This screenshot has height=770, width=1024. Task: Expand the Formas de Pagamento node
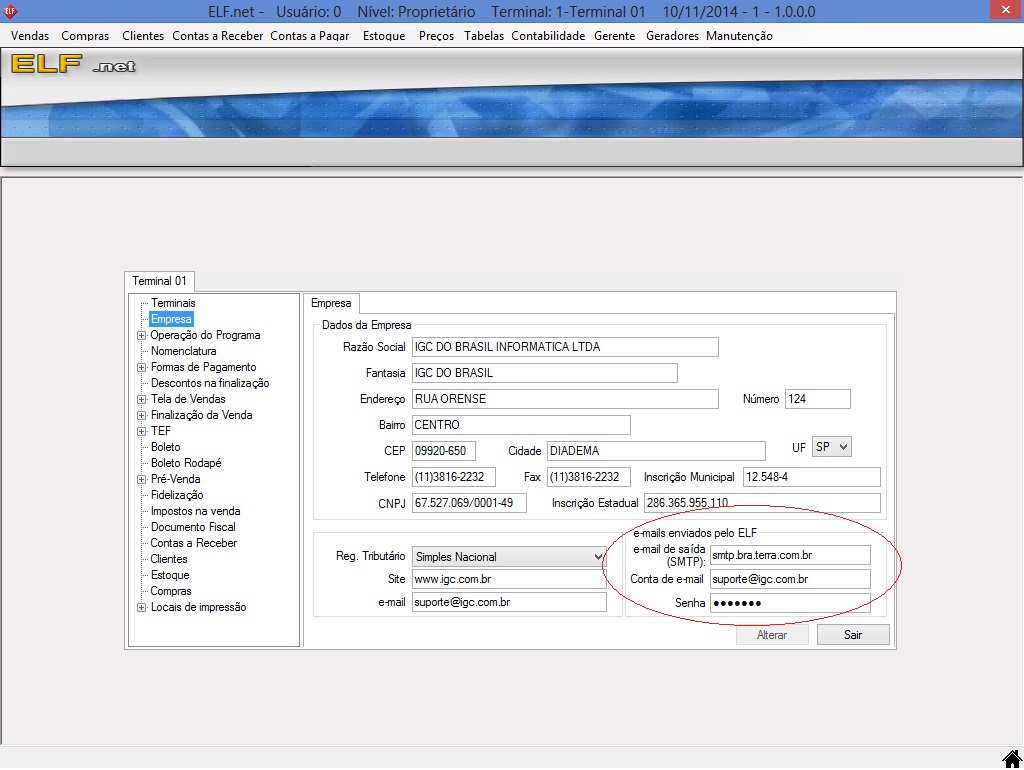[141, 367]
